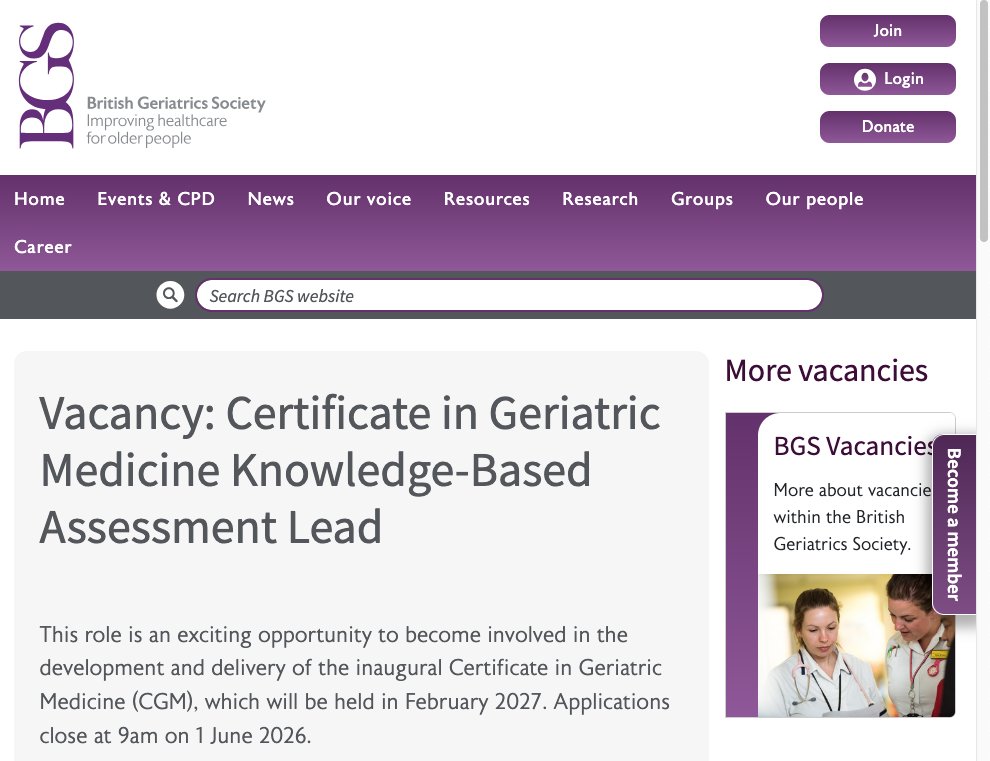Open the Our people menu

tap(814, 199)
